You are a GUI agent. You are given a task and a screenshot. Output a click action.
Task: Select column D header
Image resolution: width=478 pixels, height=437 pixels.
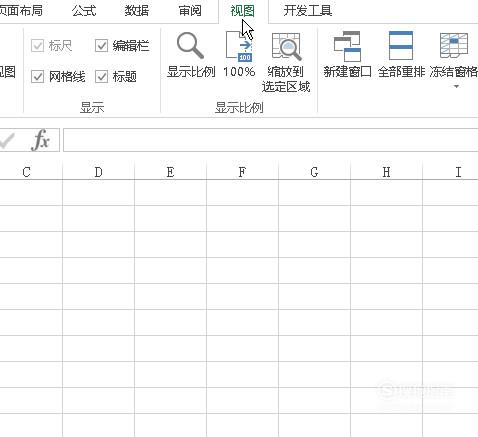pyautogui.click(x=98, y=172)
